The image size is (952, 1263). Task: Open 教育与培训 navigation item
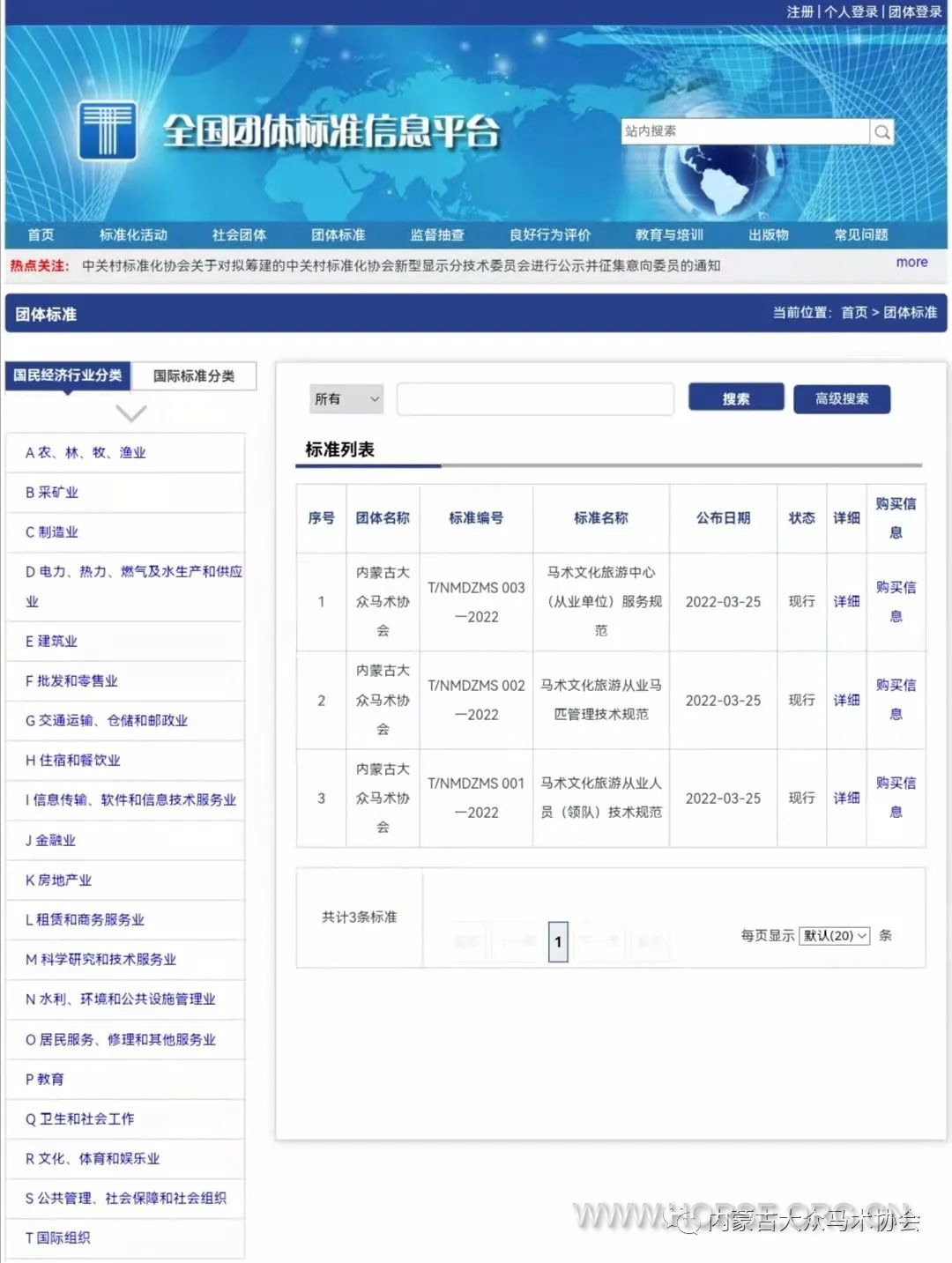(x=669, y=234)
